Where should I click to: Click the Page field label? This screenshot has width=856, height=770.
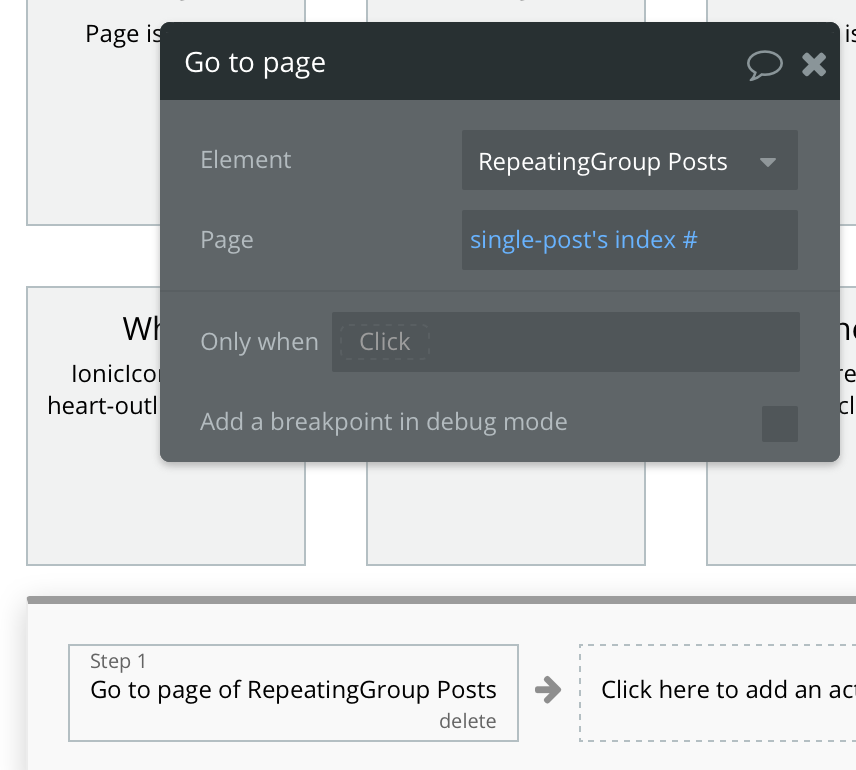pyautogui.click(x=227, y=241)
